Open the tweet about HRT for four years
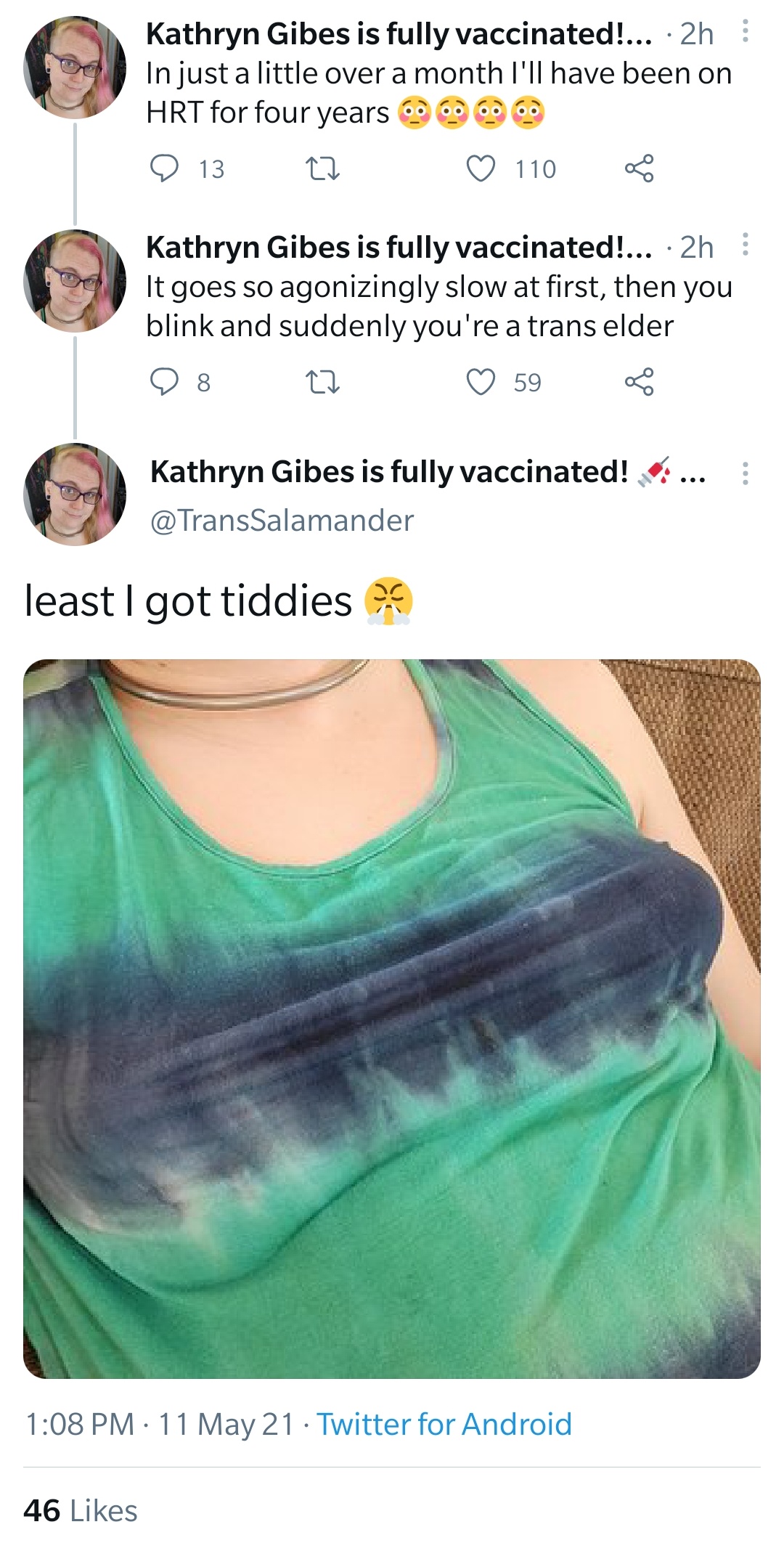Viewport: 784px width, 1543px height. pyautogui.click(x=438, y=93)
